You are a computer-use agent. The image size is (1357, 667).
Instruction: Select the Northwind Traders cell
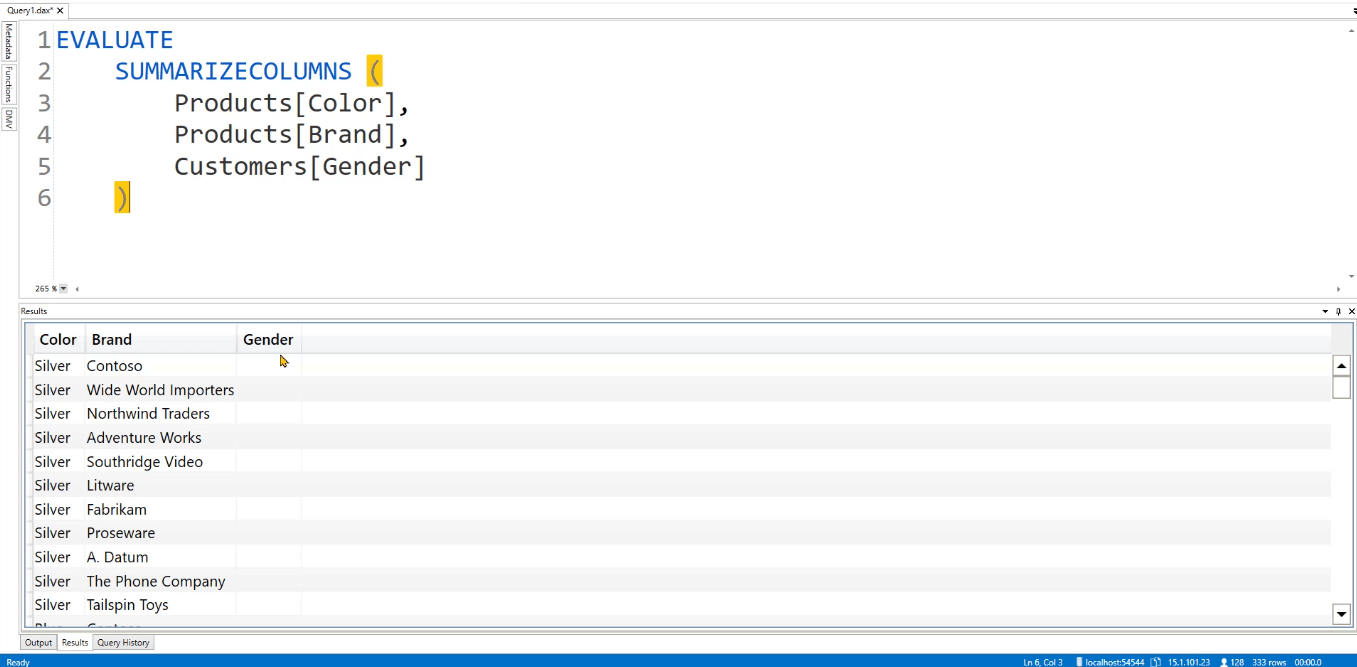(x=161, y=414)
